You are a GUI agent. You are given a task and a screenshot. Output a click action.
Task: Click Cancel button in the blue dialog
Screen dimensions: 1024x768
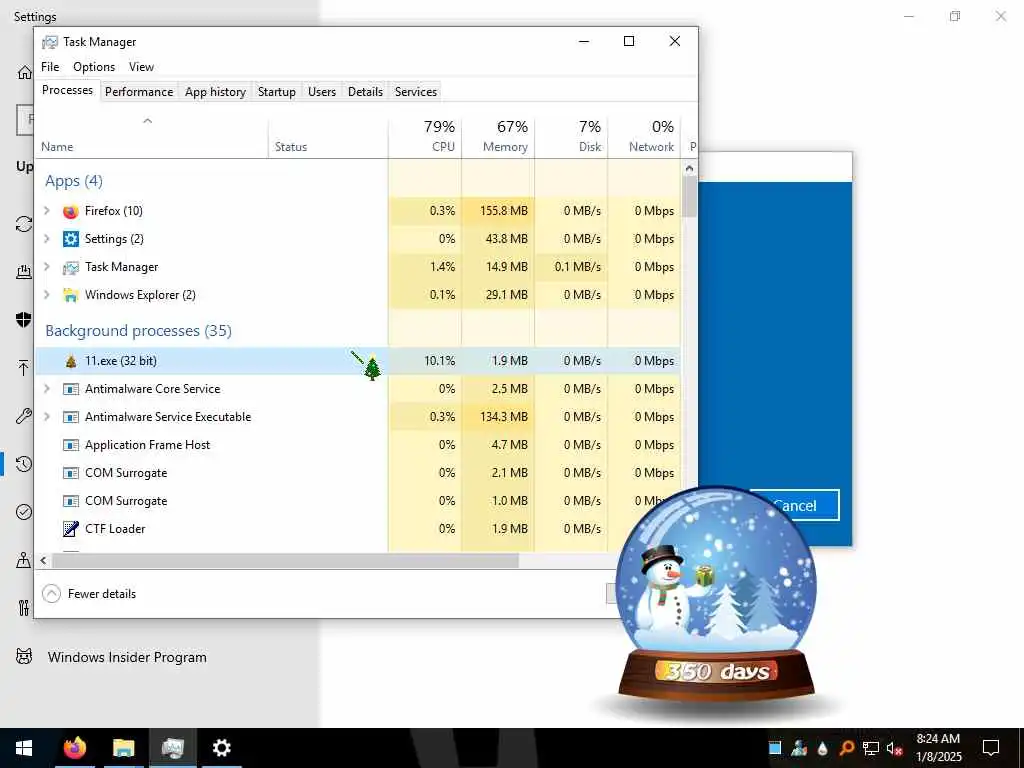click(795, 505)
